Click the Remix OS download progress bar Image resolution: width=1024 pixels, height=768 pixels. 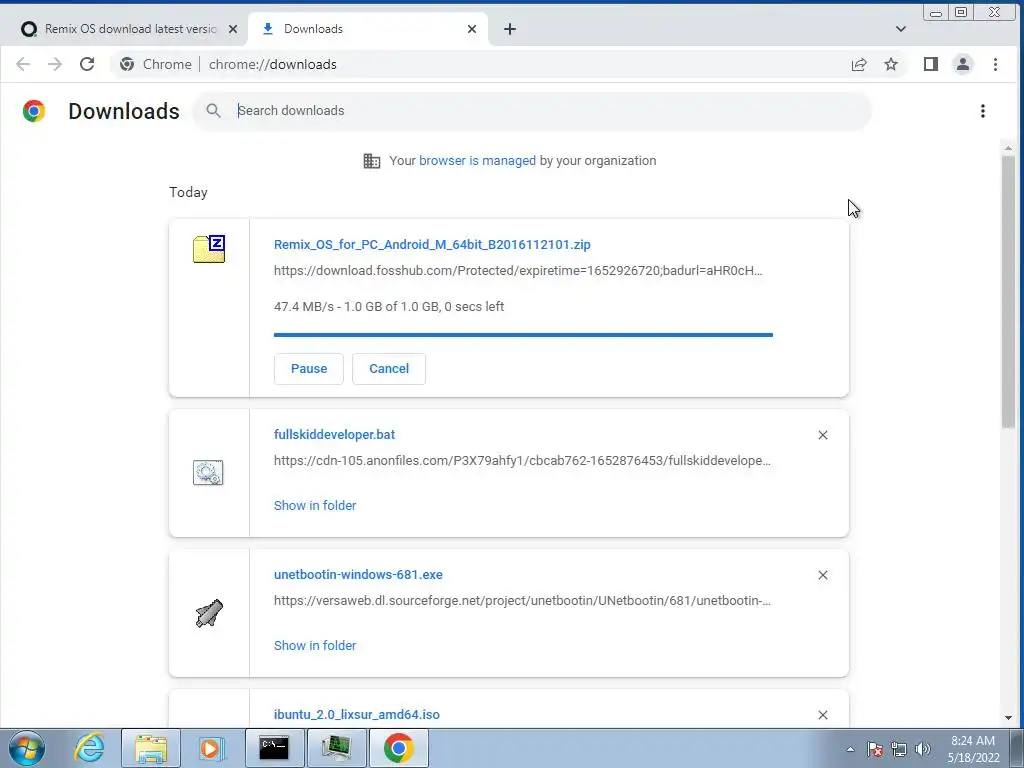[523, 335]
